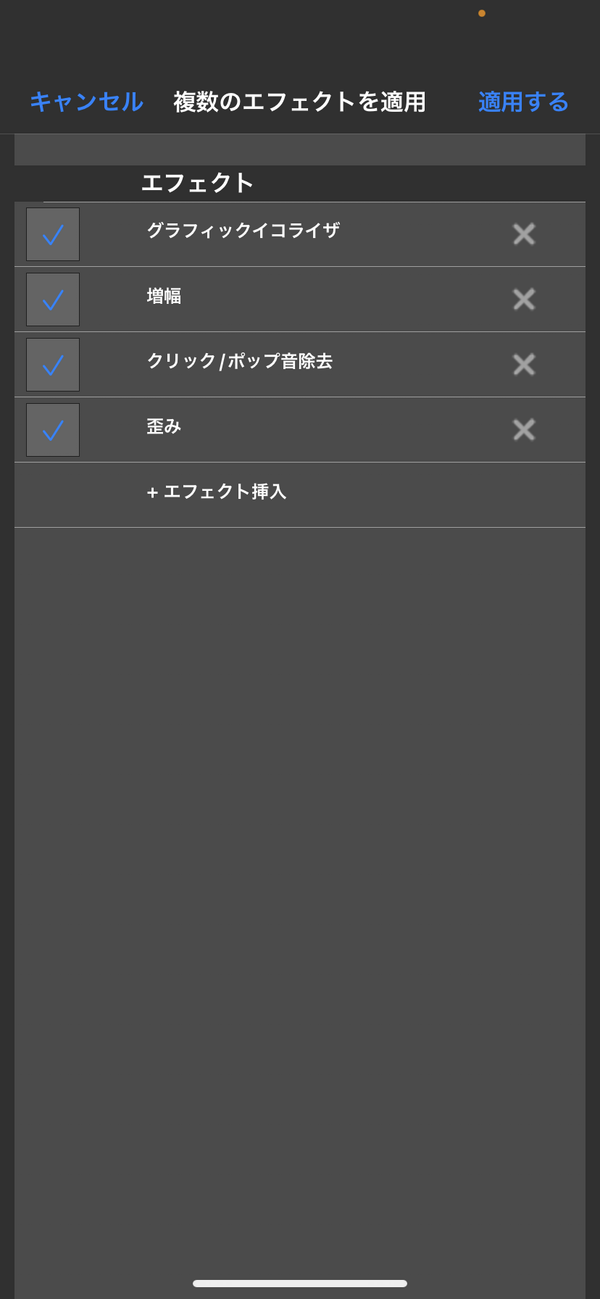This screenshot has height=1299, width=600.
Task: Open the 増幅 effect entry
Action: [x=164, y=295]
